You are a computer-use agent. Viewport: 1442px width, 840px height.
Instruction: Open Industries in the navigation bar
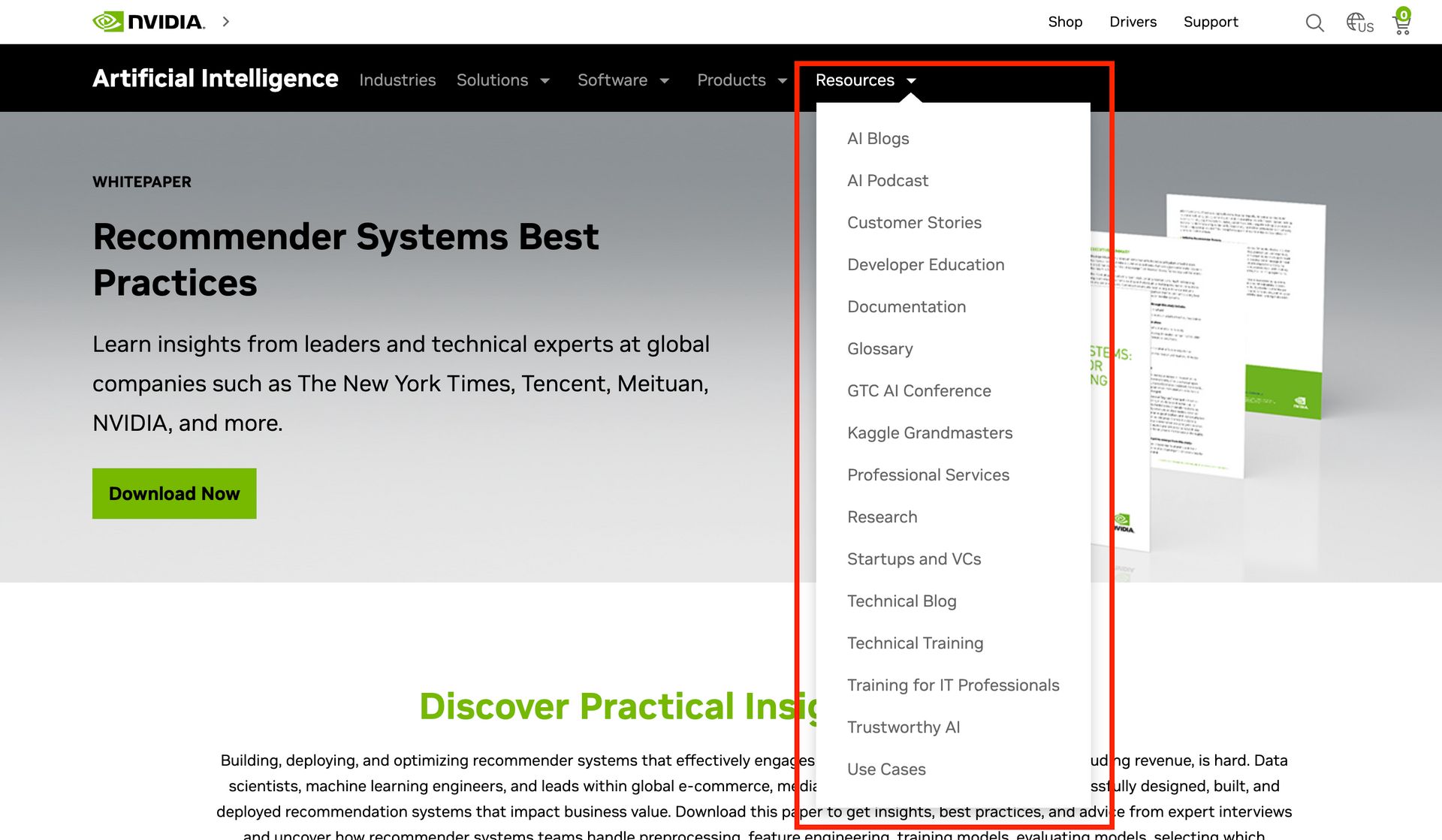[x=397, y=80]
